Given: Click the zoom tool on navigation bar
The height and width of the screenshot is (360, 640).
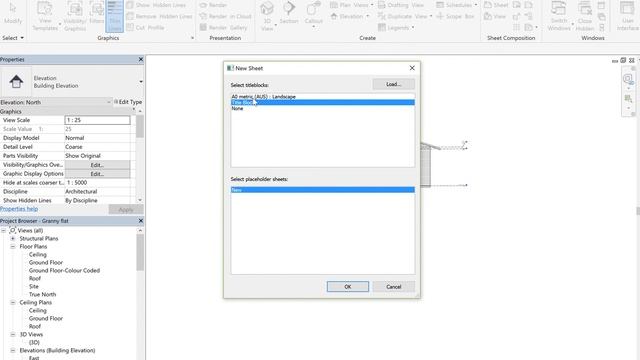Looking at the screenshot, I should (628, 98).
